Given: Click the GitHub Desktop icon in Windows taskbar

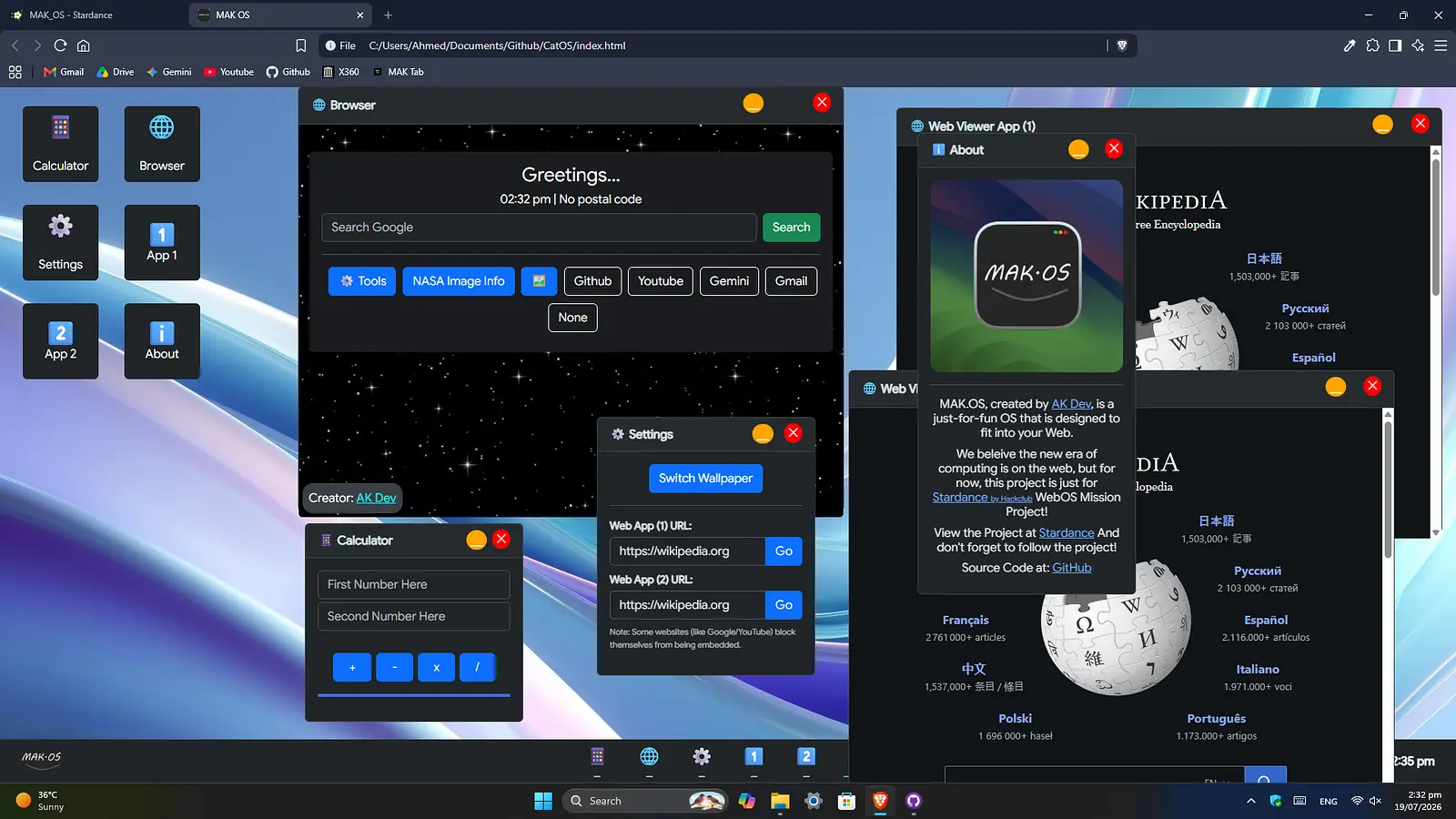Looking at the screenshot, I should pyautogui.click(x=914, y=801).
